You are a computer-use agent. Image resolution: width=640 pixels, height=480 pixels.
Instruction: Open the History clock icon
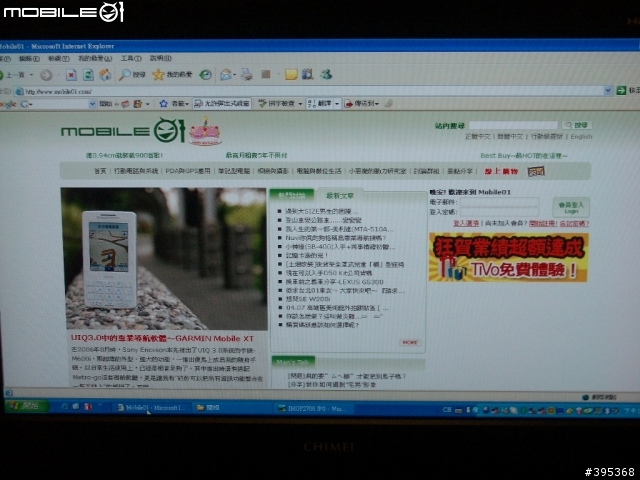pyautogui.click(x=205, y=74)
